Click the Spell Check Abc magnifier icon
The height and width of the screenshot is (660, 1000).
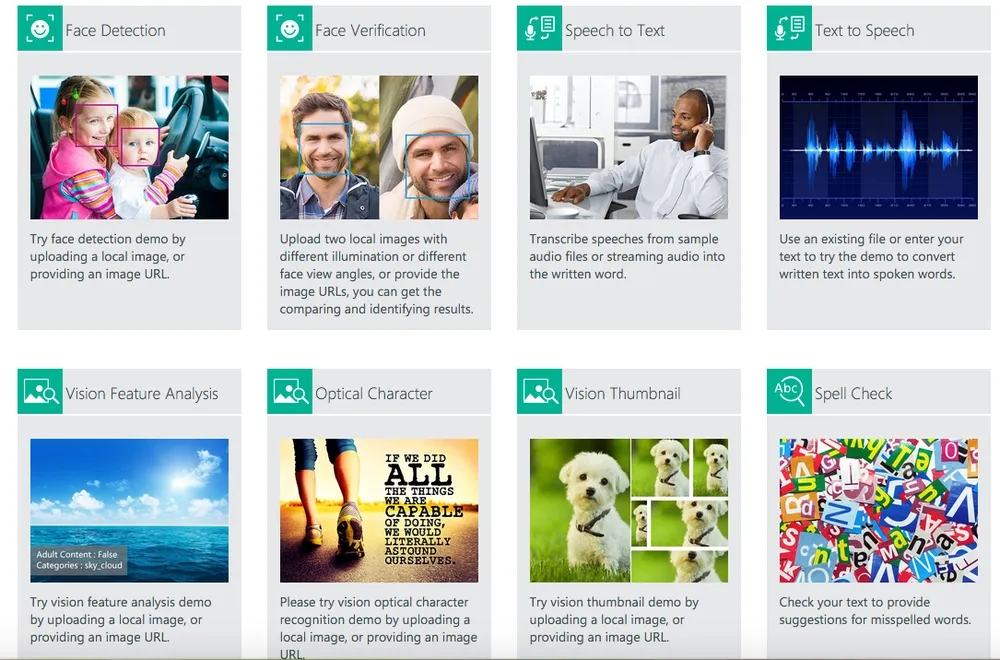click(789, 392)
